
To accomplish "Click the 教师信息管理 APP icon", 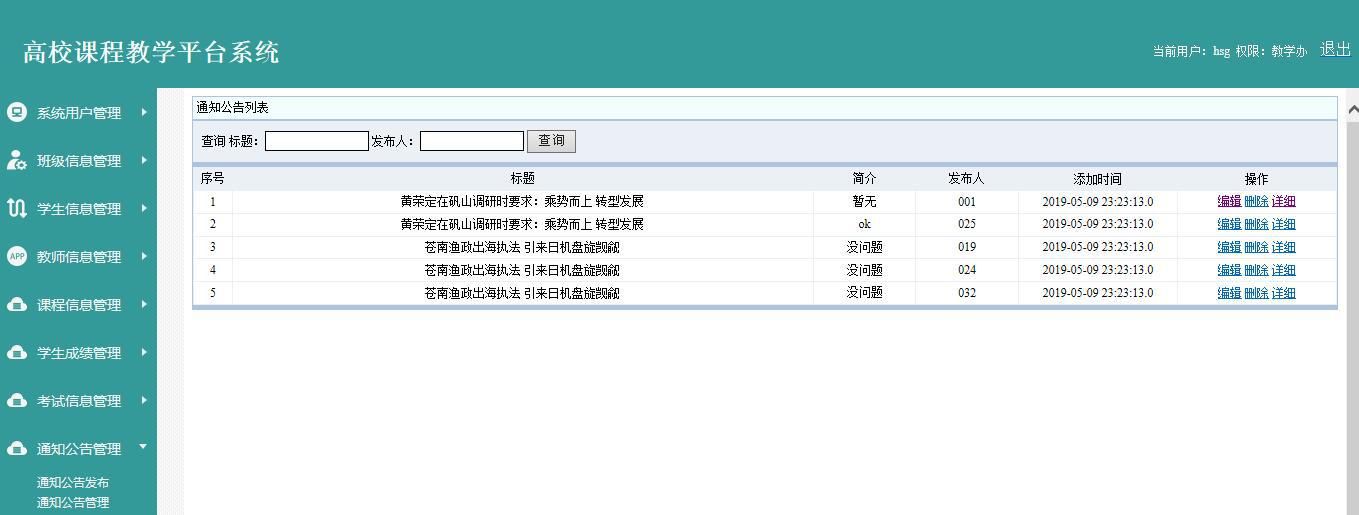I will tap(17, 256).
